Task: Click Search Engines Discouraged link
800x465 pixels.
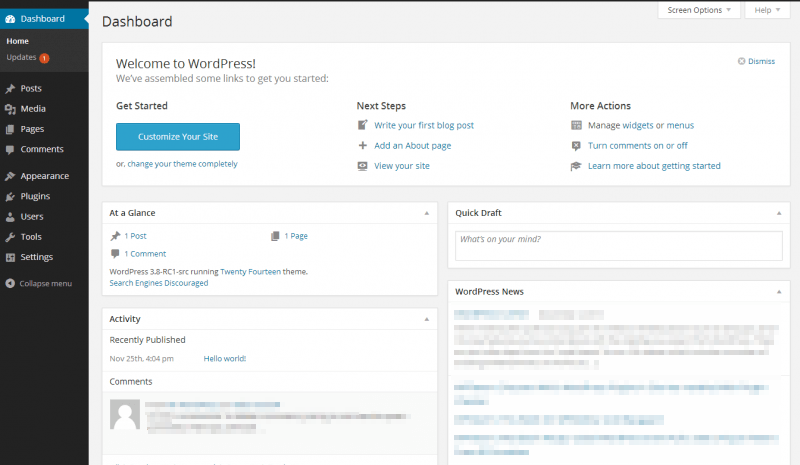Action: [159, 283]
